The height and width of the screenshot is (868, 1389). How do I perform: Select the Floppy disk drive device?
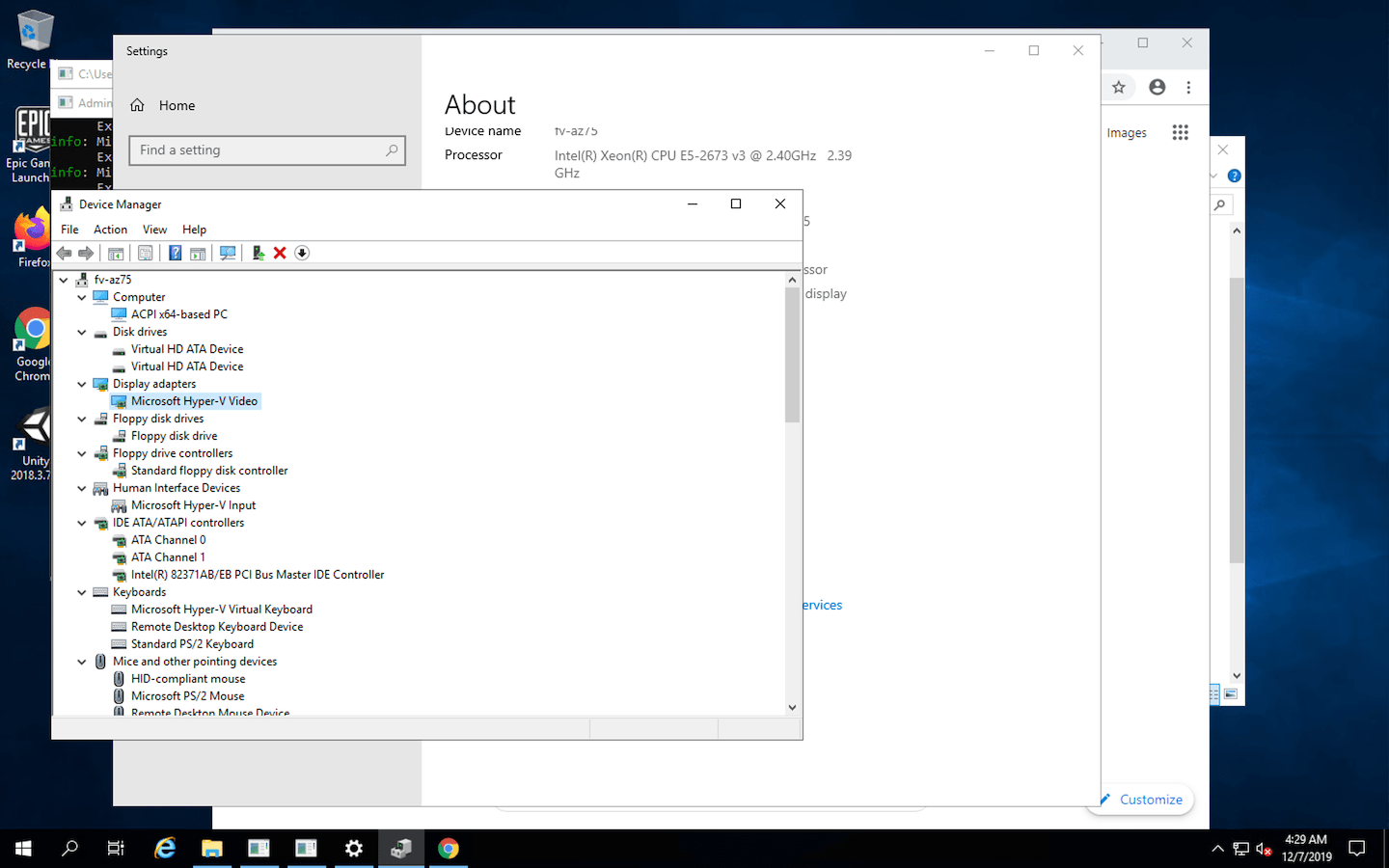pos(174,436)
